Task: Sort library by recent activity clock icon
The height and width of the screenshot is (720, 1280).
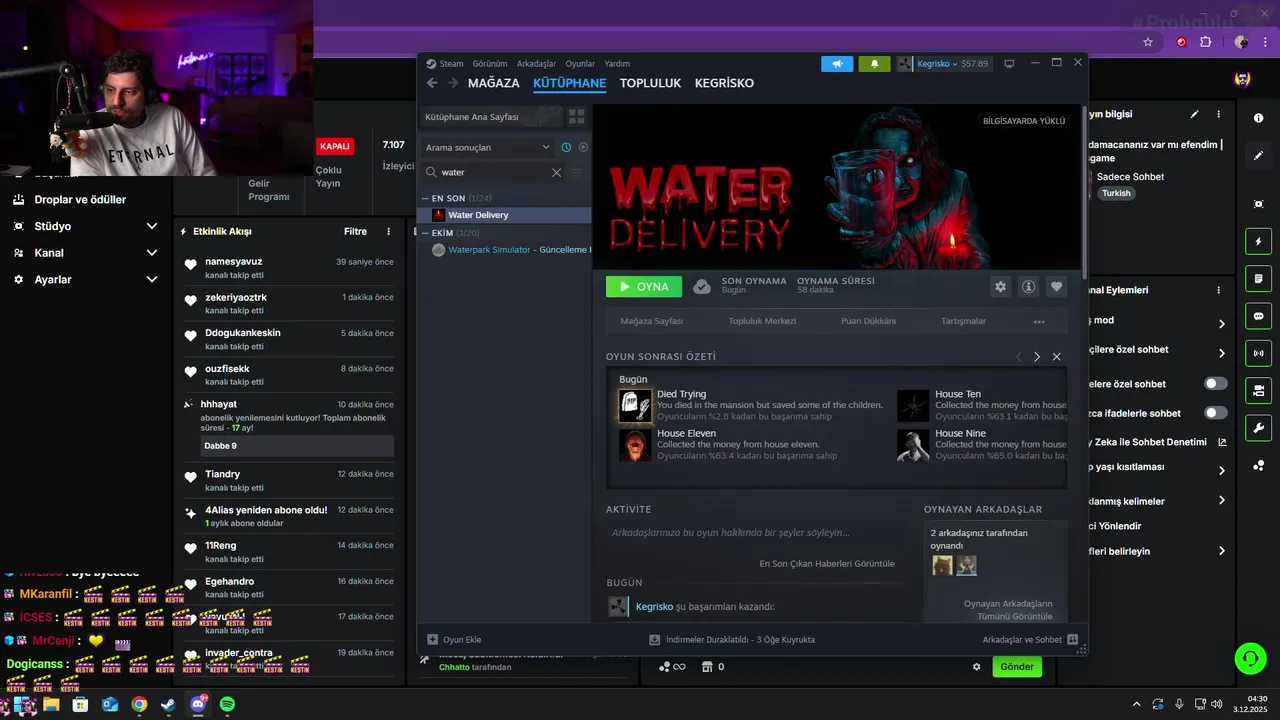Action: 566,147
